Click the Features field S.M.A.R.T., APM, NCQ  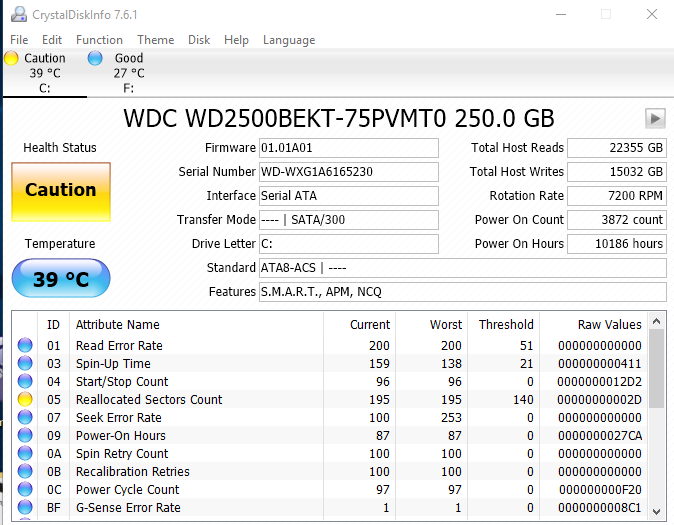tap(463, 292)
